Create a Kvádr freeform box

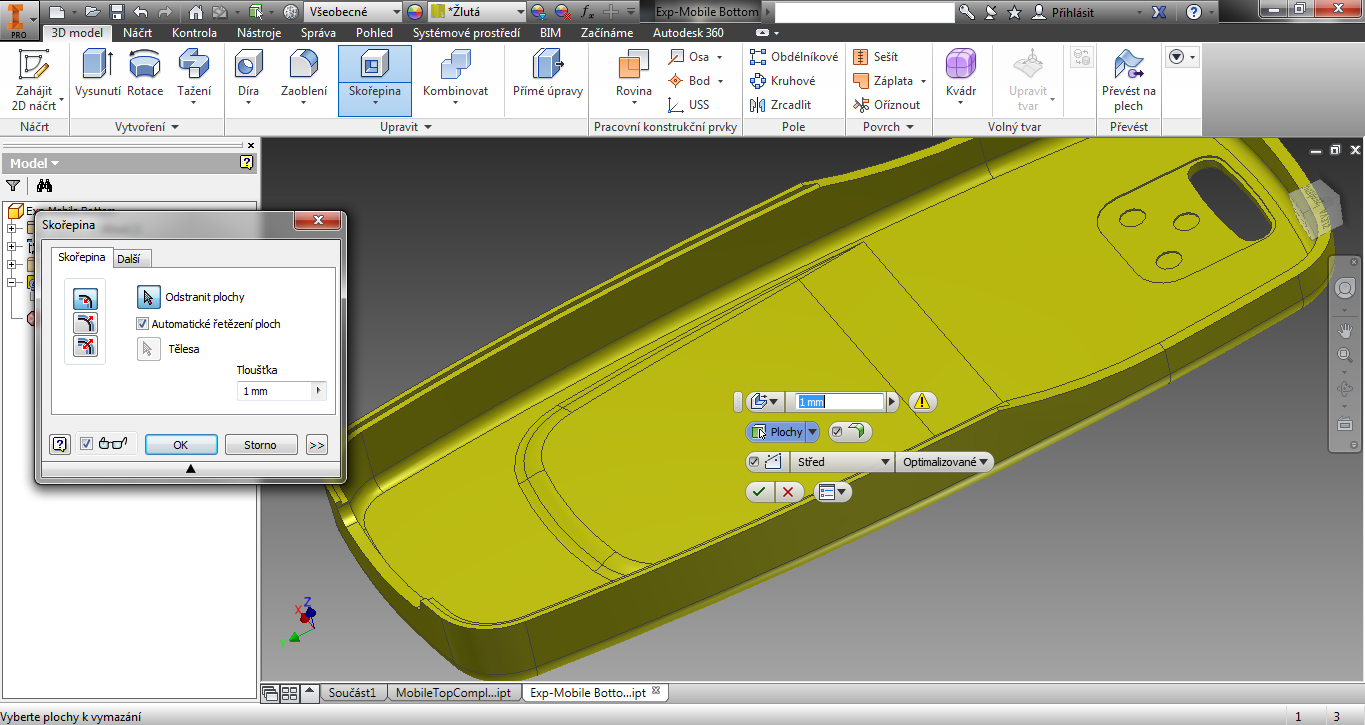961,75
